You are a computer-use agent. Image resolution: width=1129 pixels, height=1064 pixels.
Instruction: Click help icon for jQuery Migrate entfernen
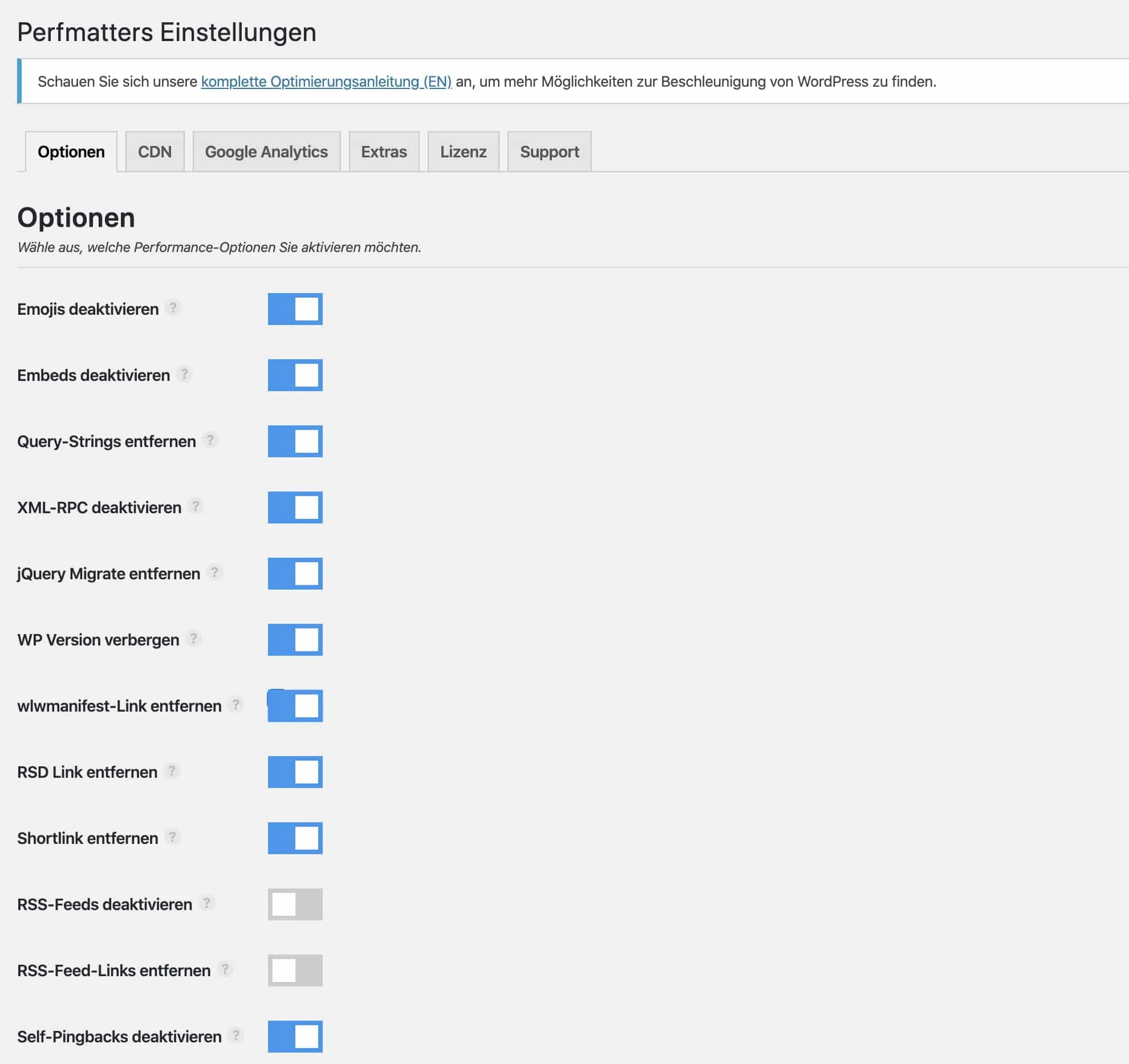click(x=214, y=572)
